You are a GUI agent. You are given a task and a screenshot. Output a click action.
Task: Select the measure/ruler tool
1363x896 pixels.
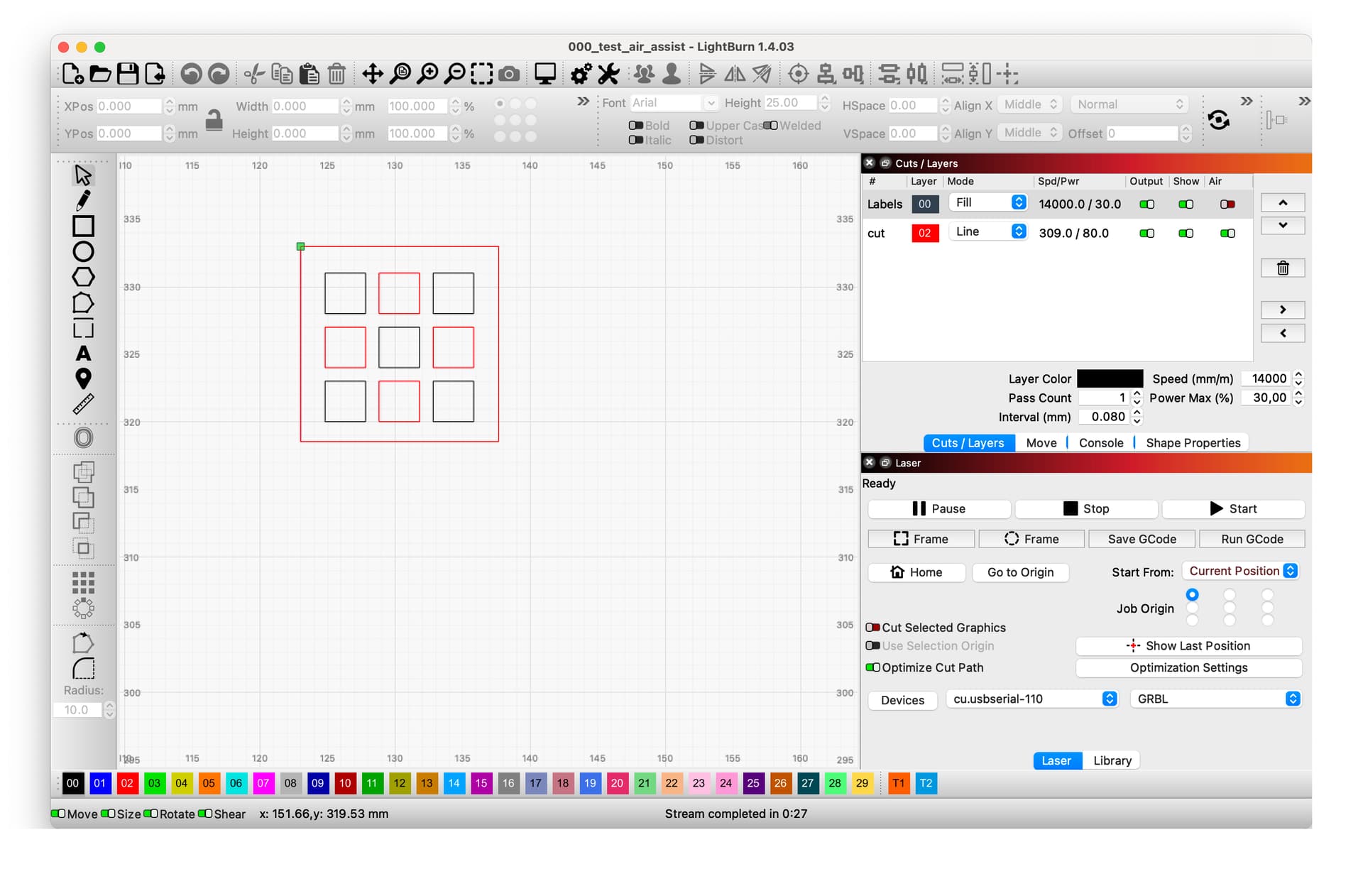tap(82, 403)
